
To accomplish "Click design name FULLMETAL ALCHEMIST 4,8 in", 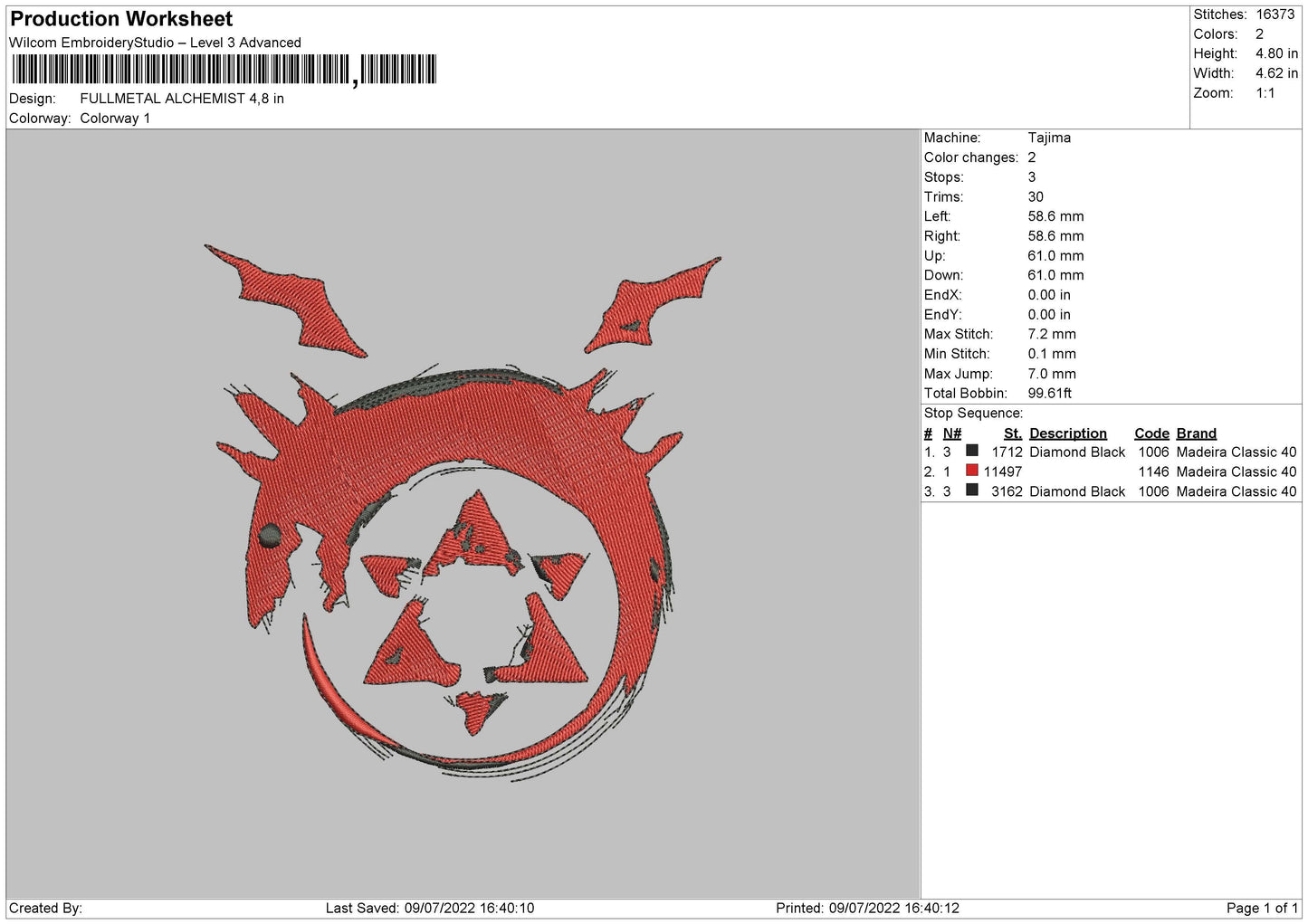I will click(182, 99).
